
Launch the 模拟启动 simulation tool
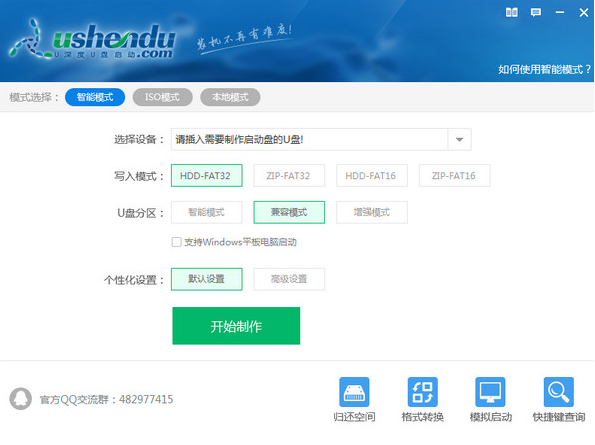490,399
